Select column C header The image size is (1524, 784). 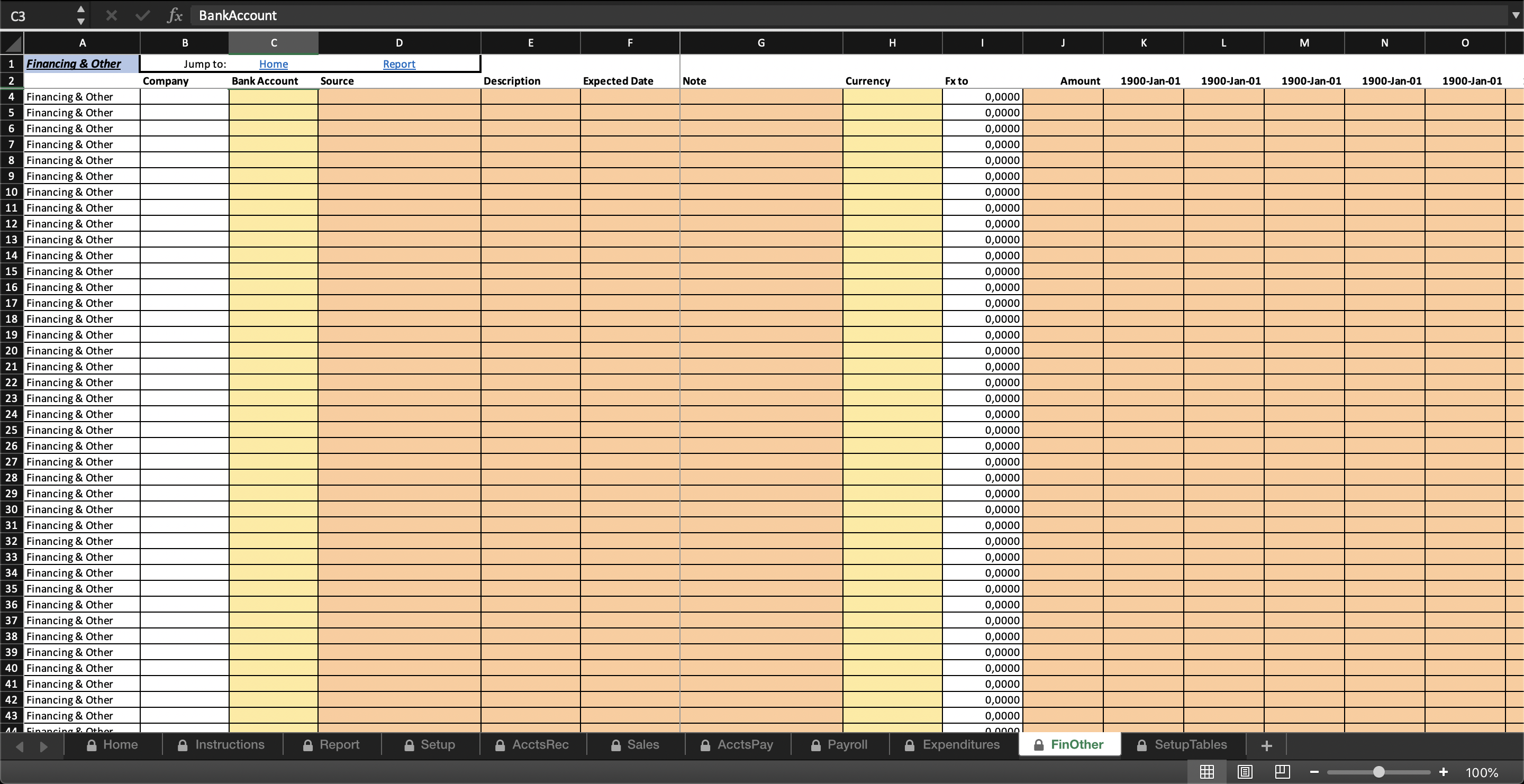(x=274, y=42)
